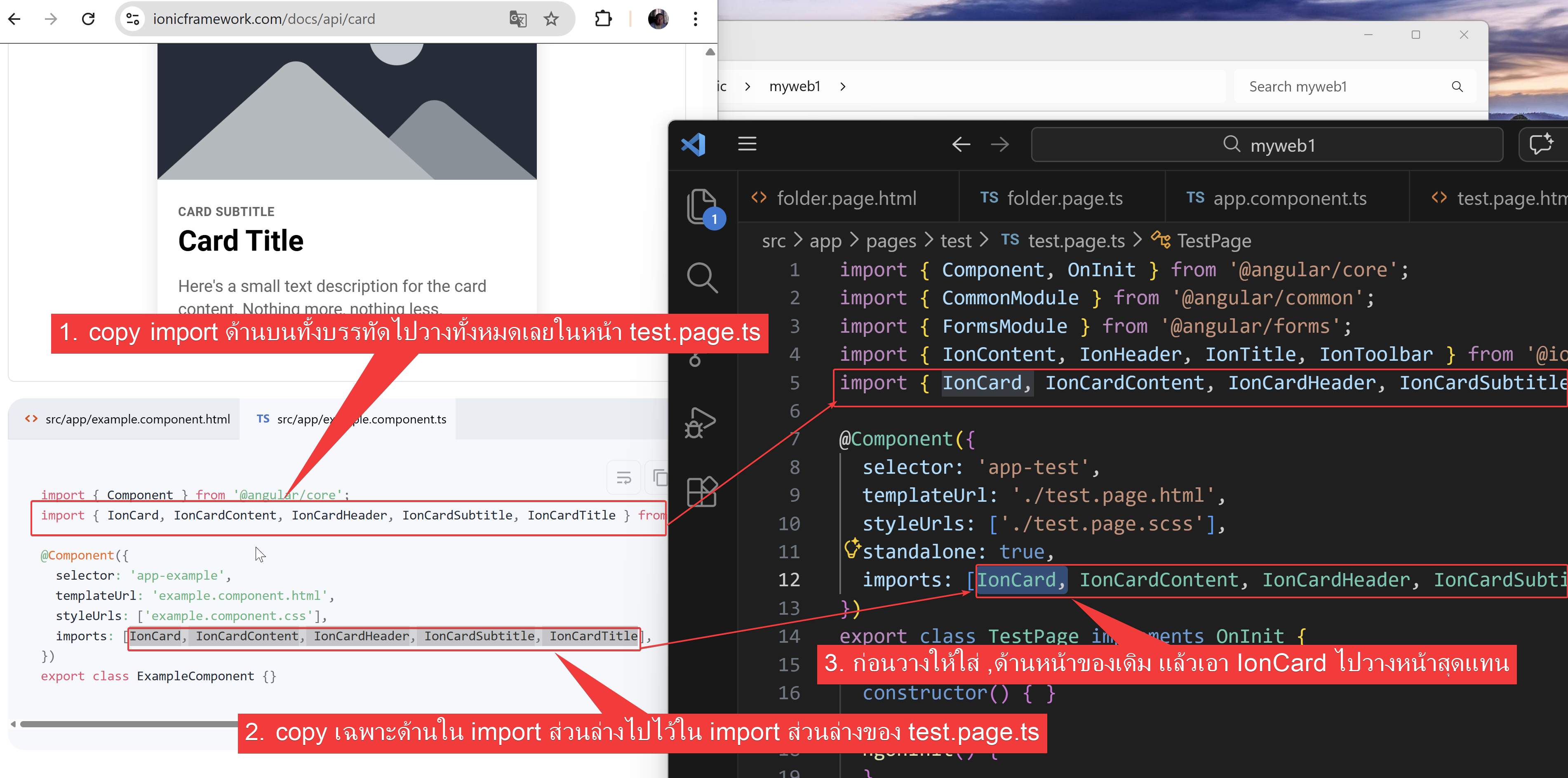
Task: Open the Extensions view icon
Action: [701, 492]
